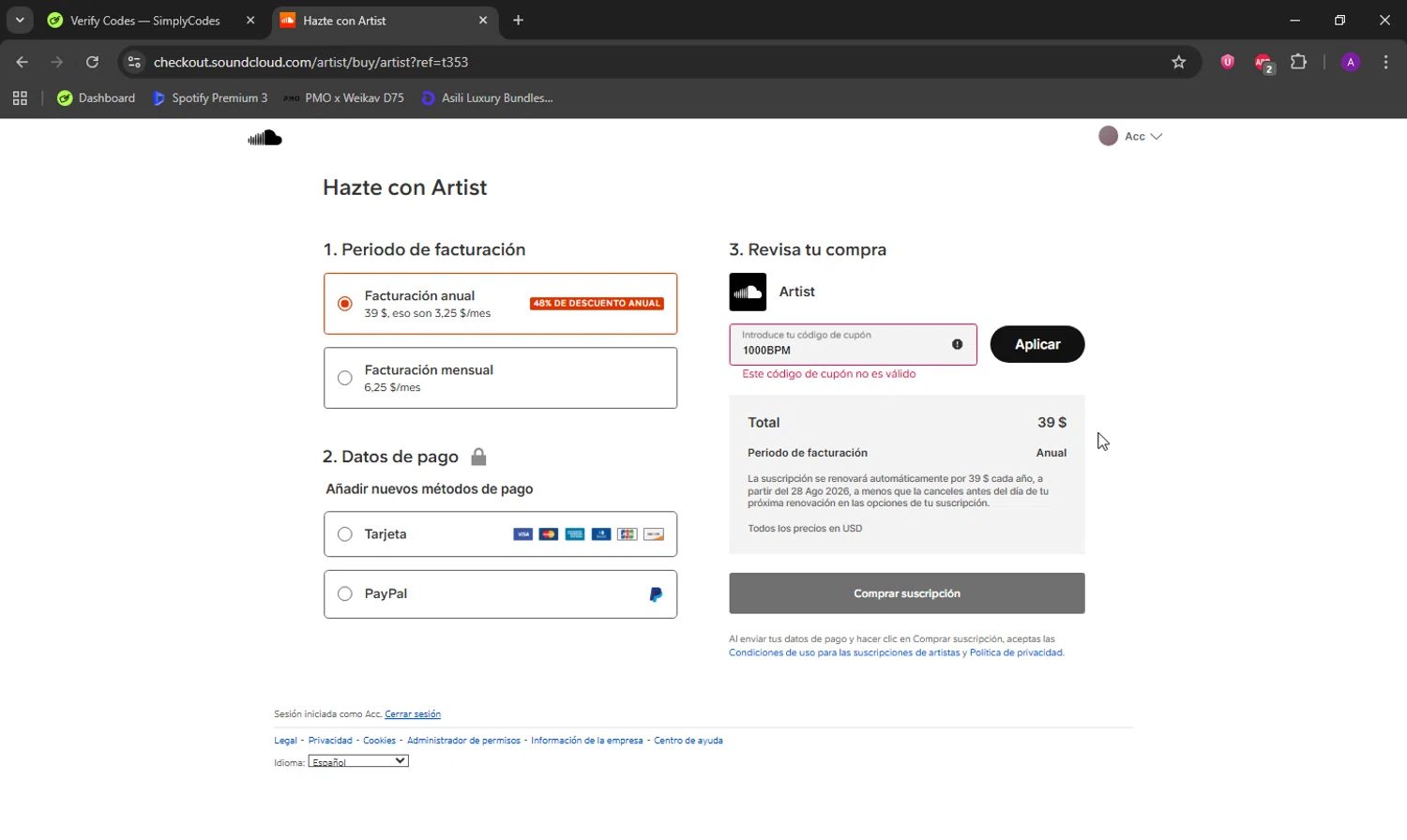Go forward with the forward arrow
The height and width of the screenshot is (840, 1407).
[57, 62]
